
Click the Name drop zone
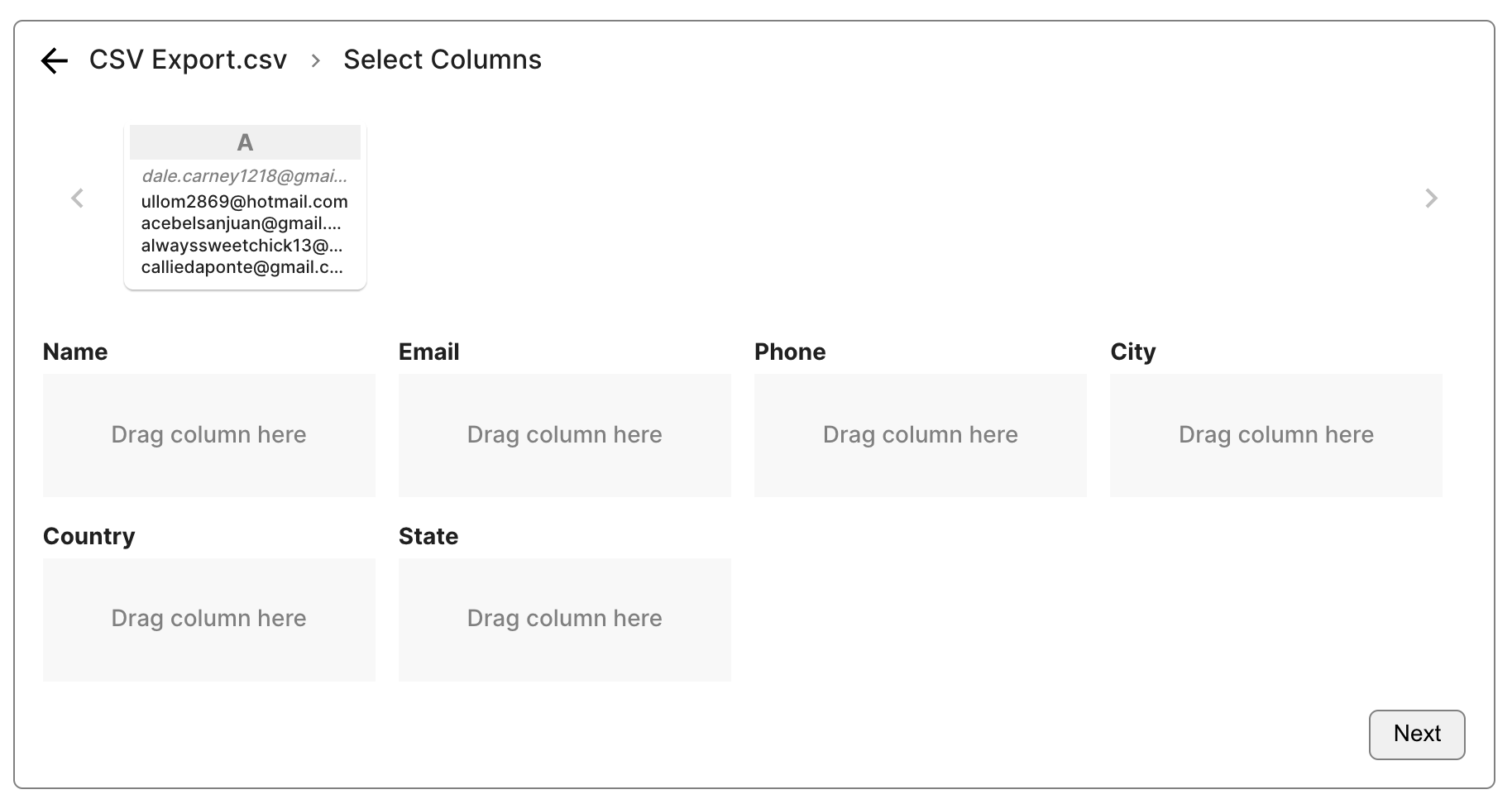(x=209, y=435)
